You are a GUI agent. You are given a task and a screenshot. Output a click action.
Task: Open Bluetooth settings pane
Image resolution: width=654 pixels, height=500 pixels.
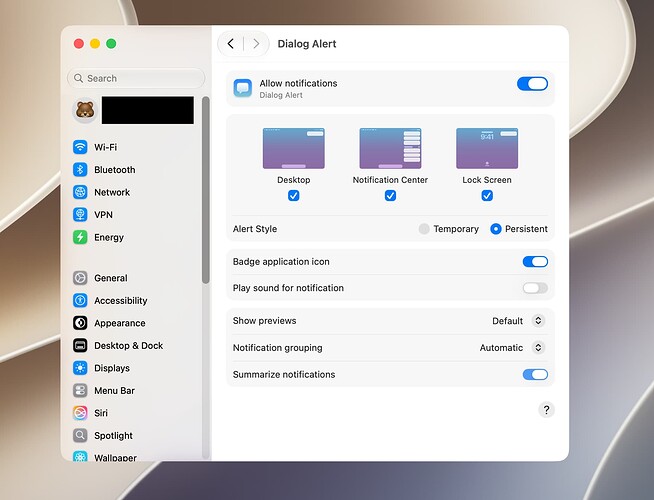point(136,170)
